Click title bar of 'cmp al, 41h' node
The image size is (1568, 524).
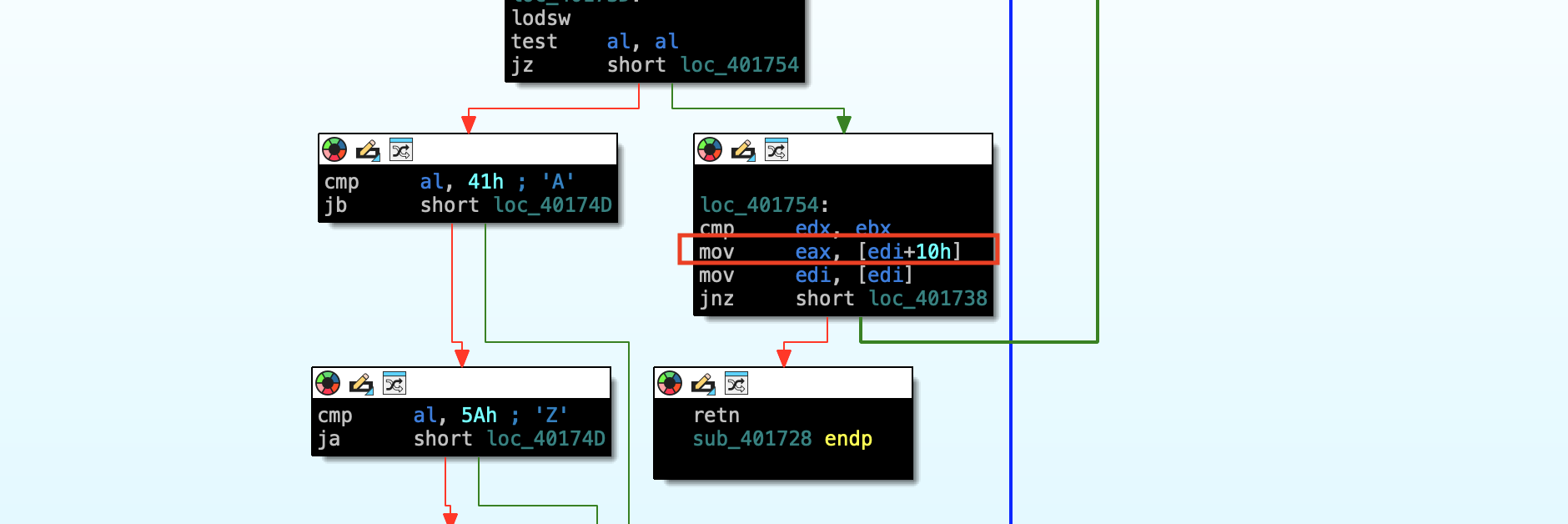[x=468, y=150]
